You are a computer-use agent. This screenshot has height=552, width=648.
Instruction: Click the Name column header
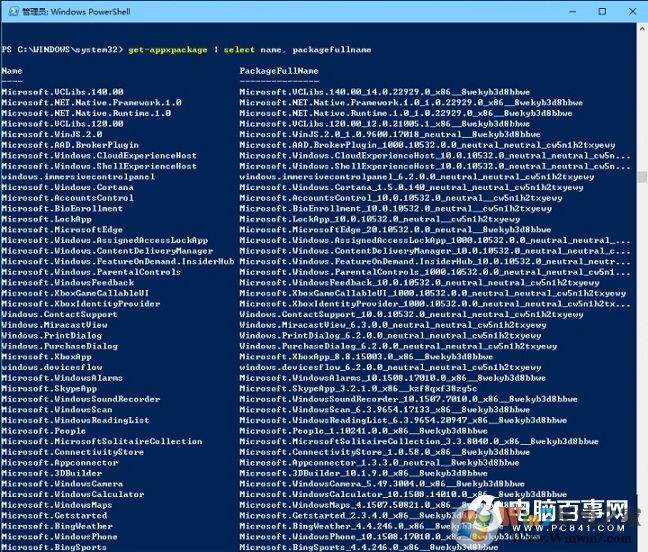tap(12, 71)
